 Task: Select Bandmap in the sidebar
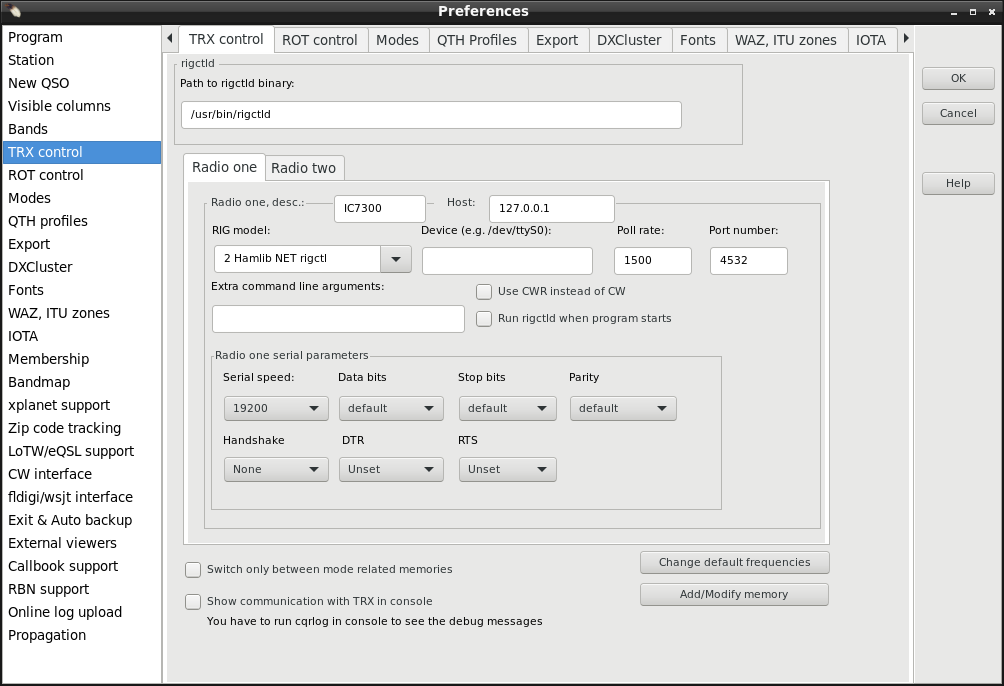[82, 382]
